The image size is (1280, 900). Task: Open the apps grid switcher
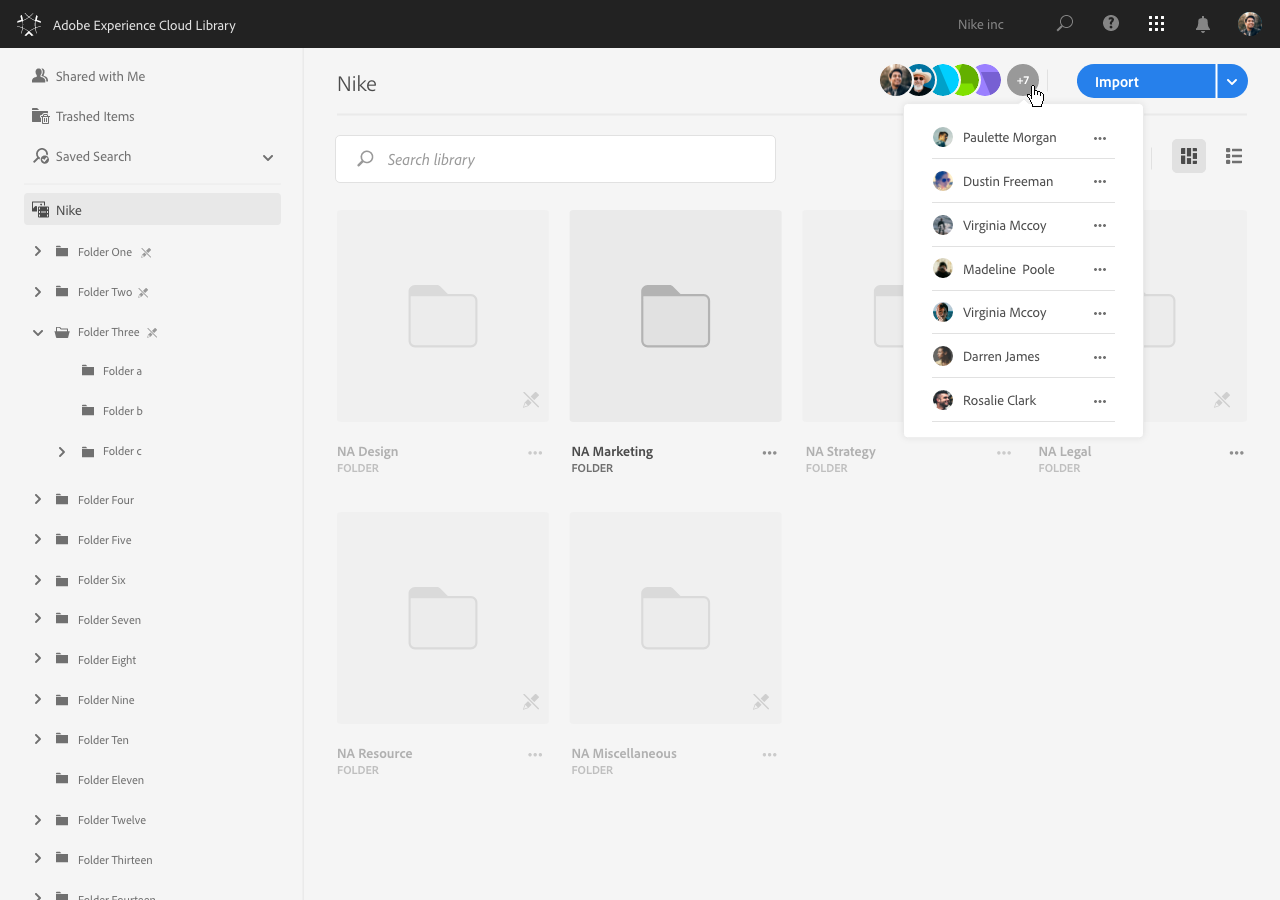point(1157,24)
